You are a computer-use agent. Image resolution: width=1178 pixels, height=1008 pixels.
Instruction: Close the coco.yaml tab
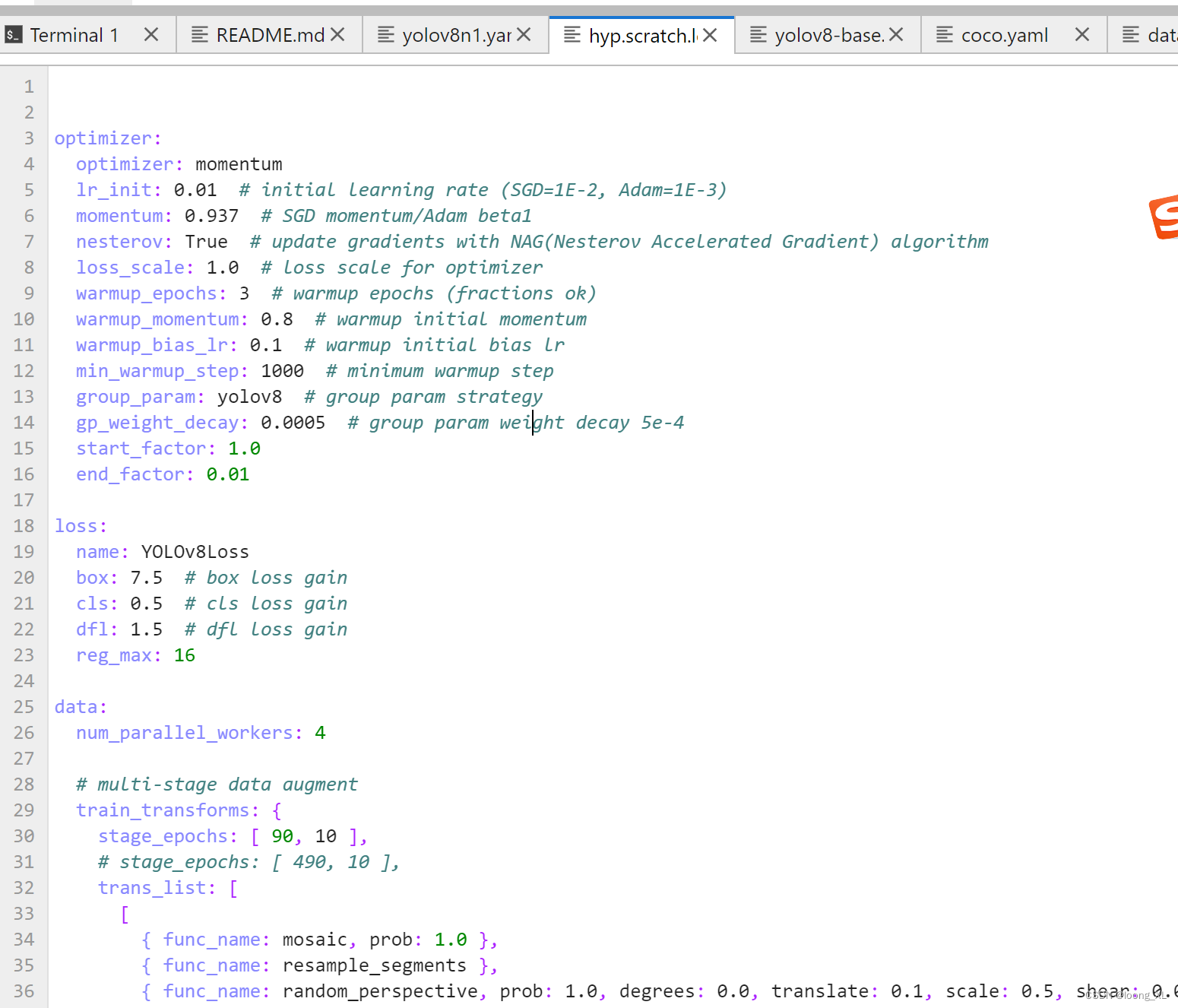click(1082, 35)
